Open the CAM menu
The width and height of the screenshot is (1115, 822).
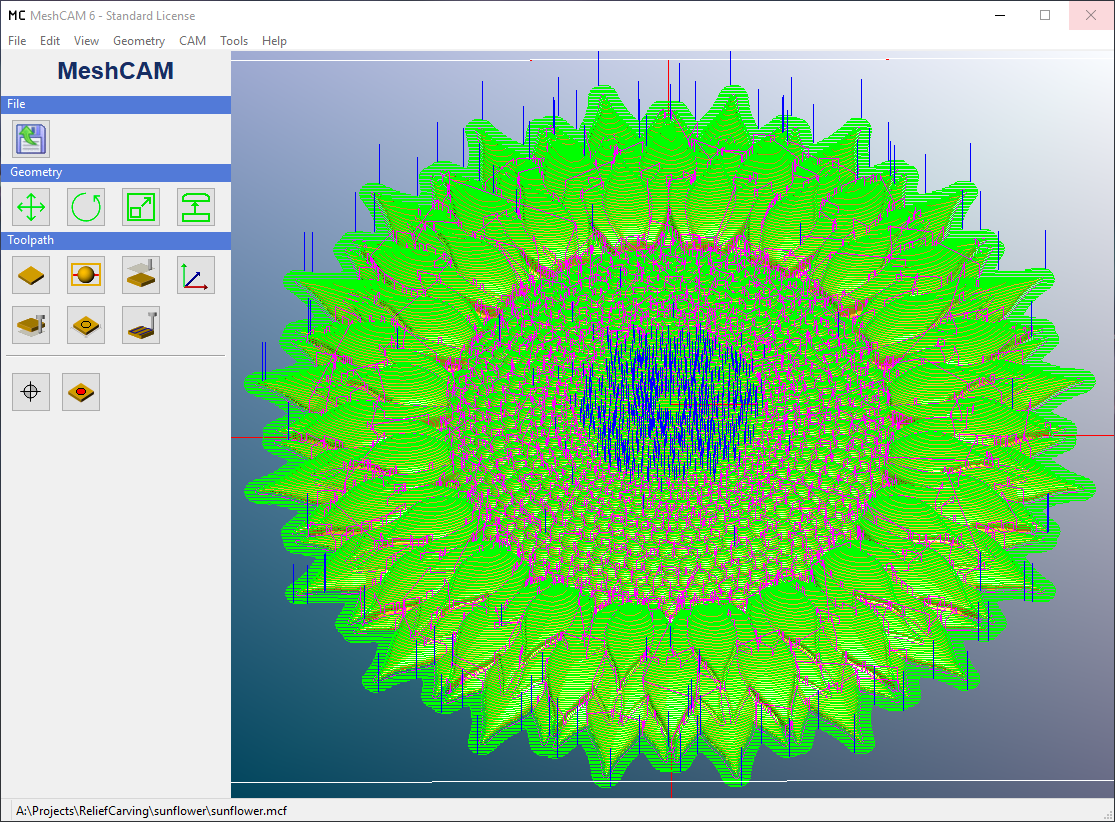coord(192,41)
